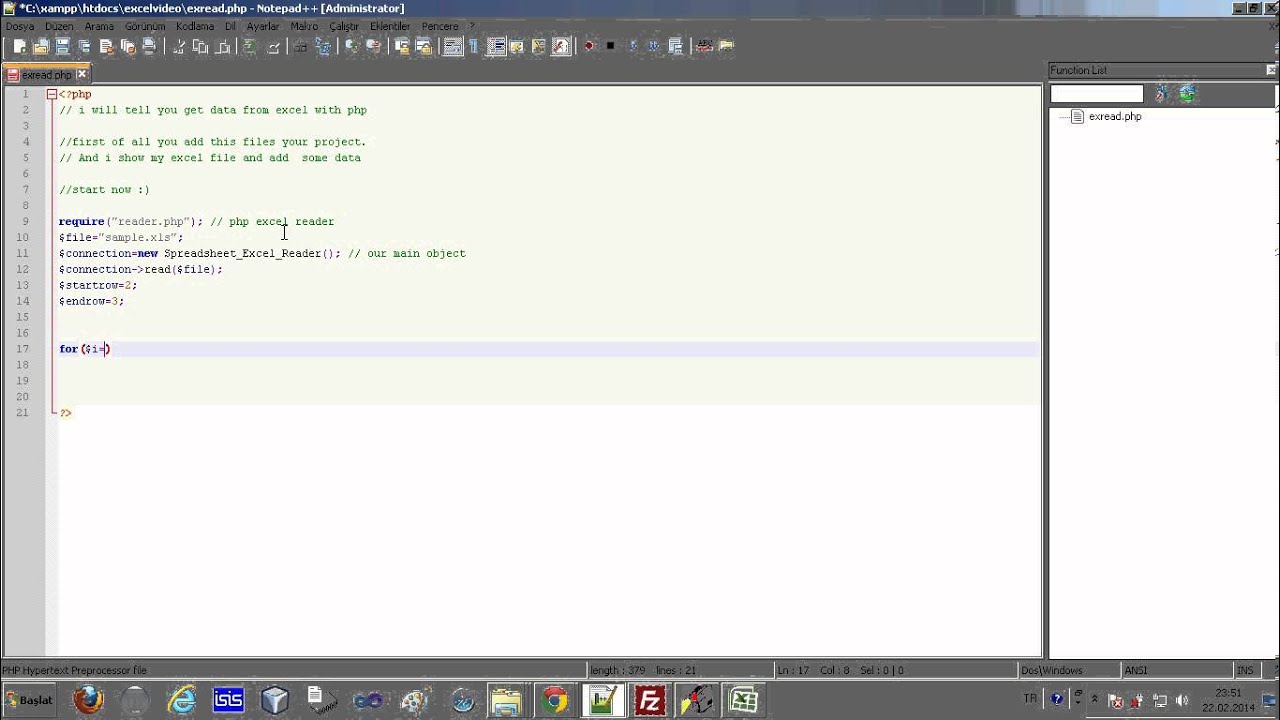Toggle the indent guide icon
Image resolution: width=1280 pixels, height=720 pixels.
(496, 46)
